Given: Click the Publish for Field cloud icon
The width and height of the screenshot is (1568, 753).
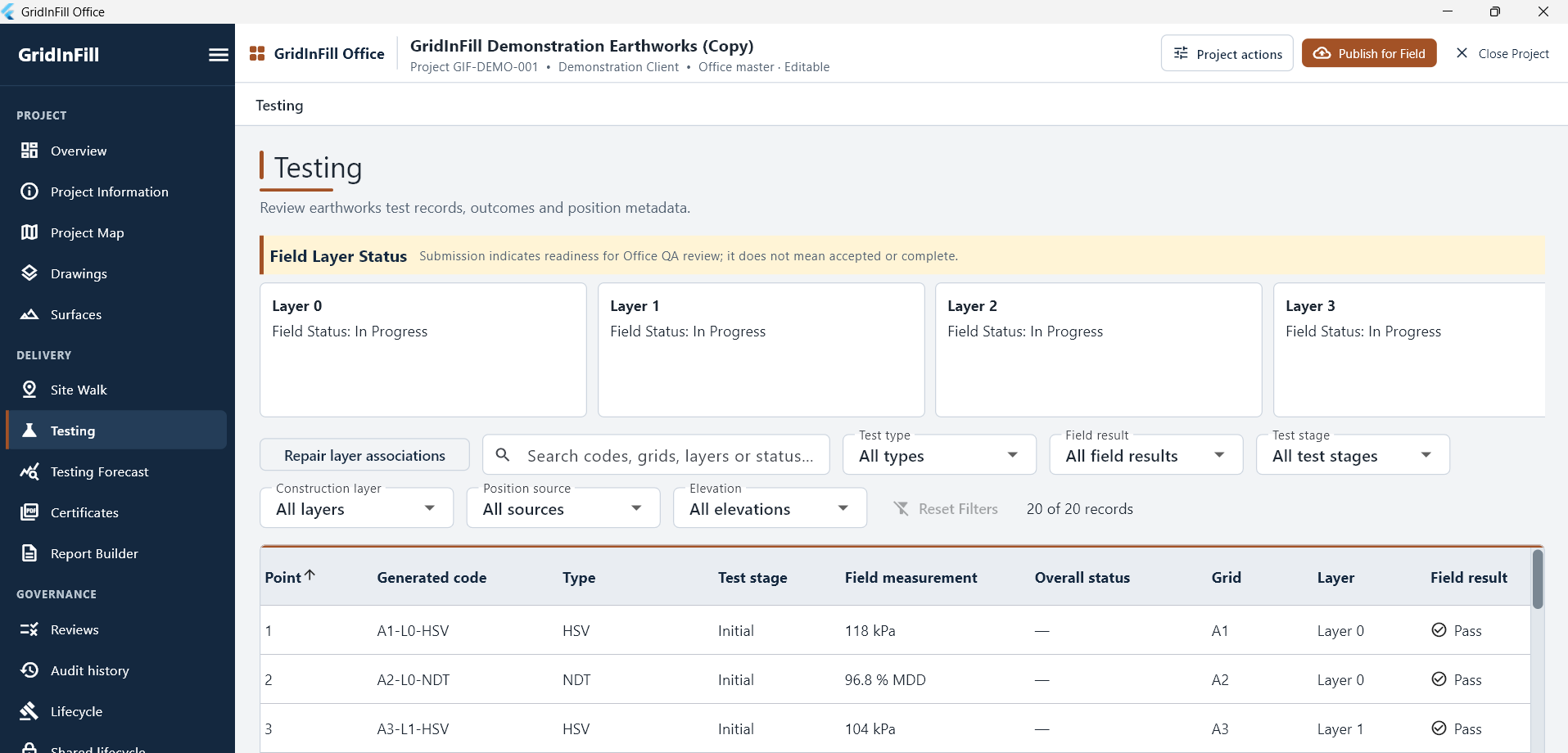Looking at the screenshot, I should 1322,53.
